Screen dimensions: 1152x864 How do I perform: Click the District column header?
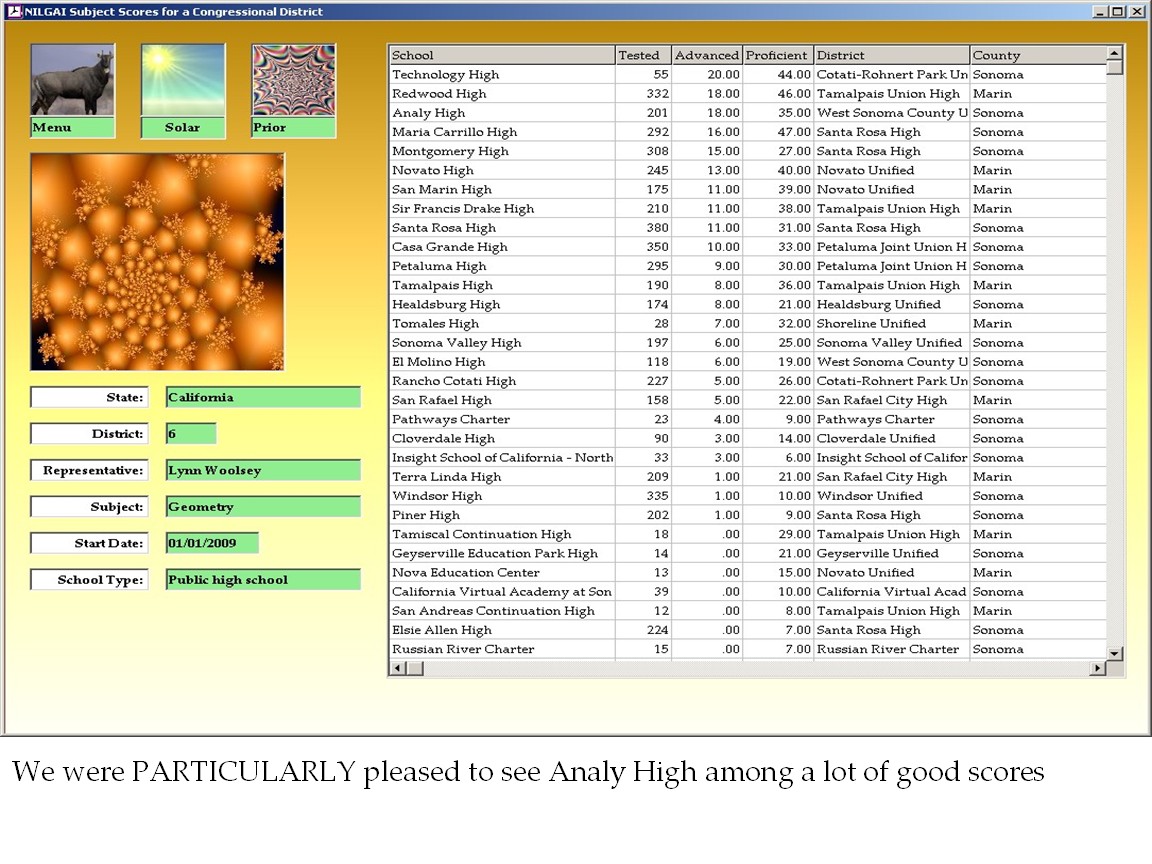[x=891, y=55]
